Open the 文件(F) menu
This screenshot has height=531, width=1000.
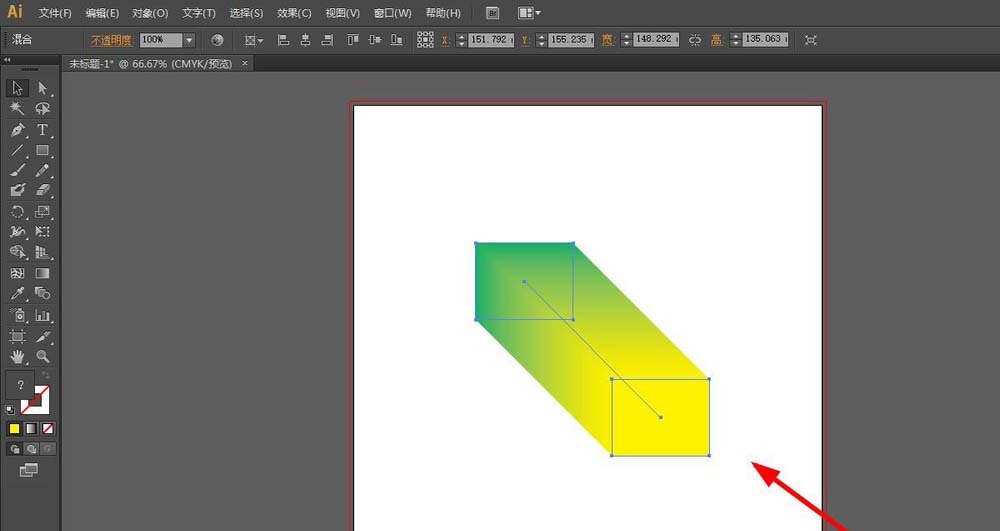[x=55, y=13]
